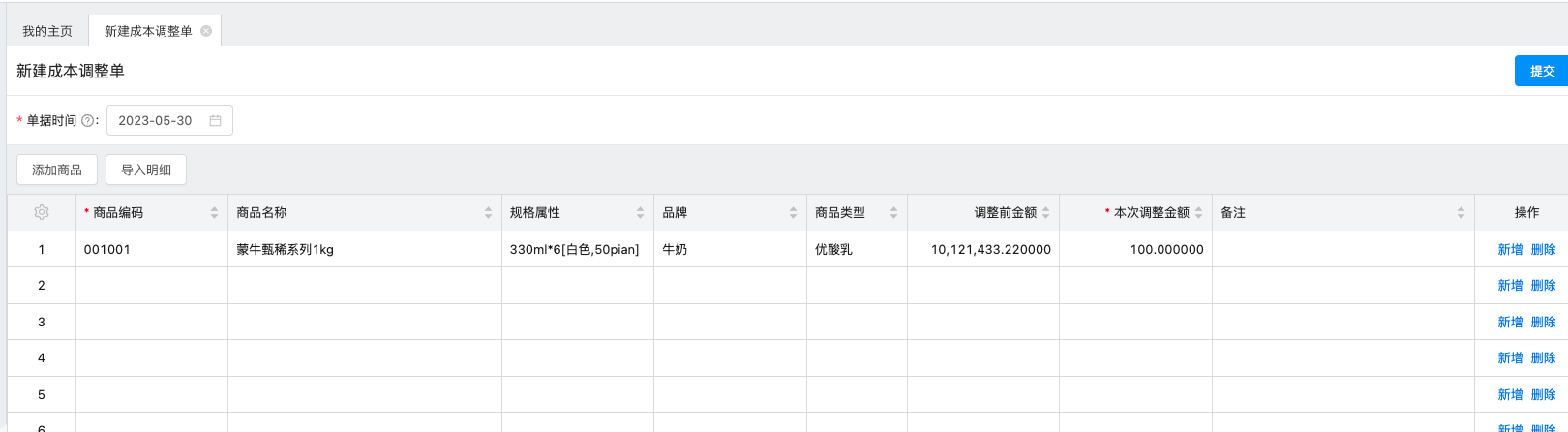This screenshot has height=432, width=1568.
Task: Sort by 商品名称 column arrows
Action: (x=488, y=212)
